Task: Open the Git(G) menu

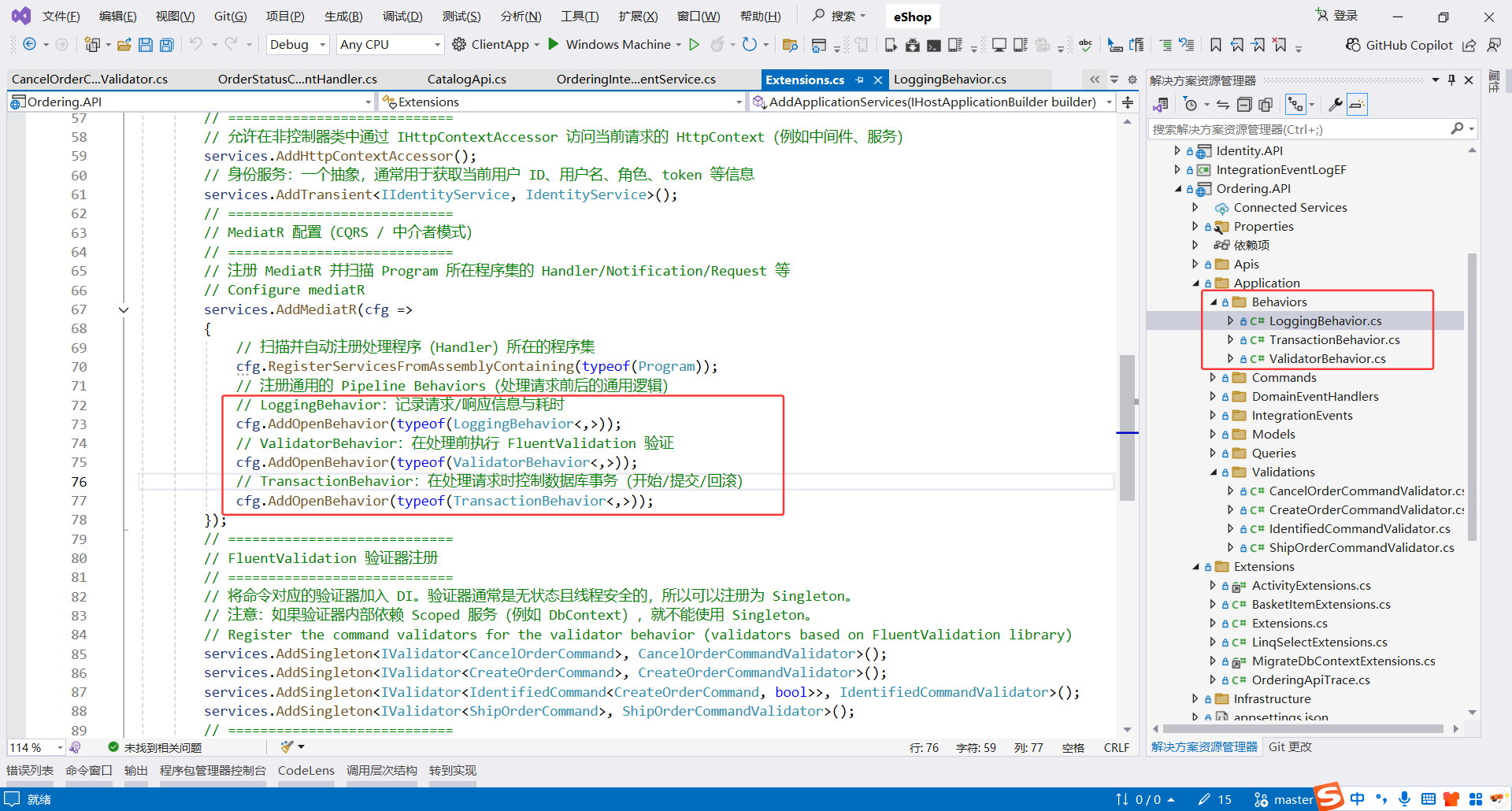Action: tap(231, 17)
